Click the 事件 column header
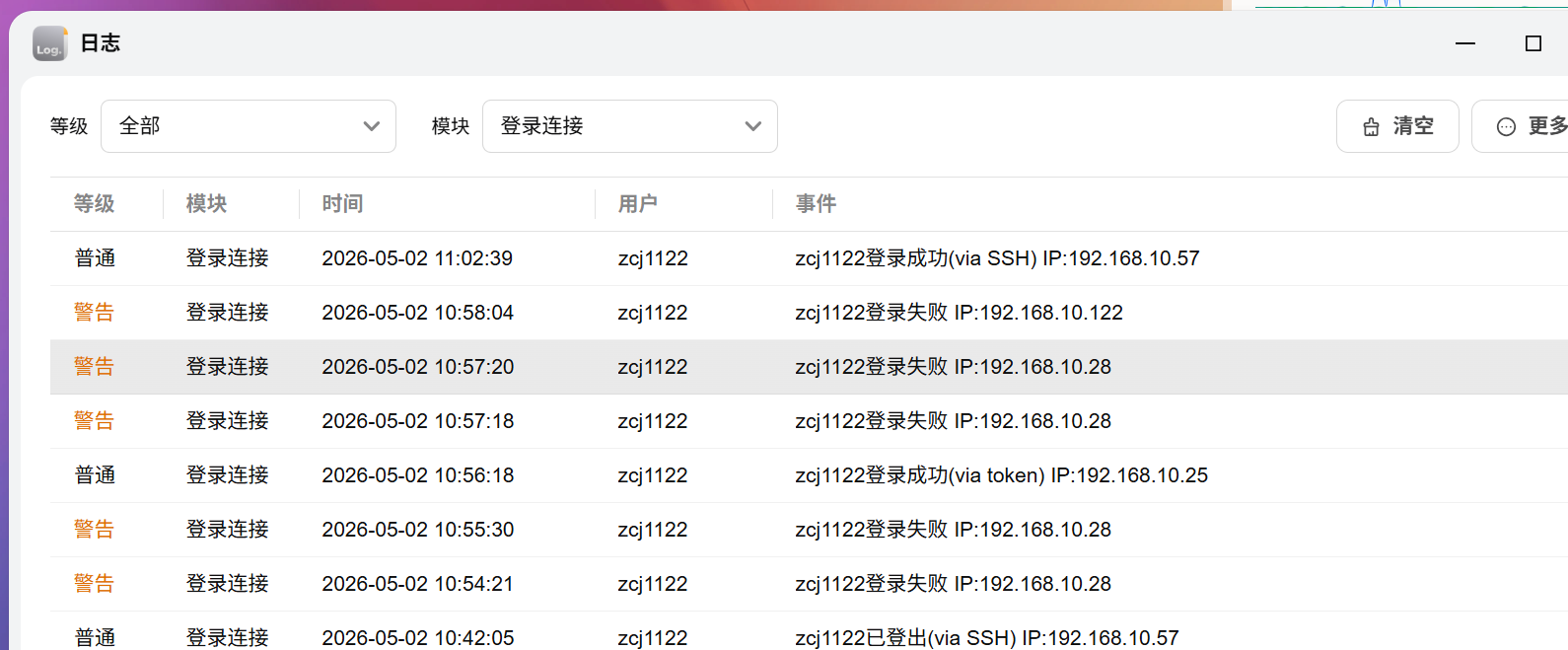1568x650 pixels. [x=817, y=204]
